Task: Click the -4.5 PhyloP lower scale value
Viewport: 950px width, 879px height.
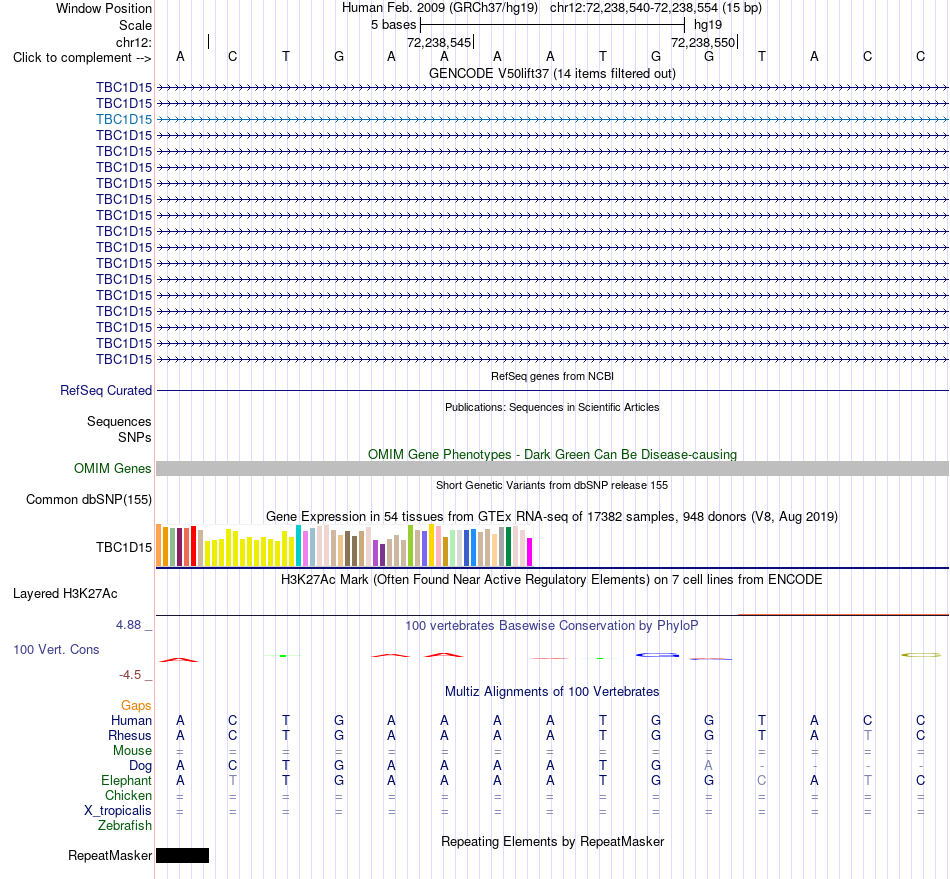Action: [130, 675]
